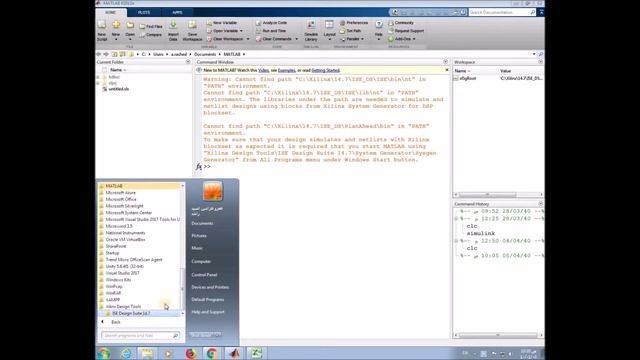Expand the Current Folder panel actions menu

pos(188,62)
